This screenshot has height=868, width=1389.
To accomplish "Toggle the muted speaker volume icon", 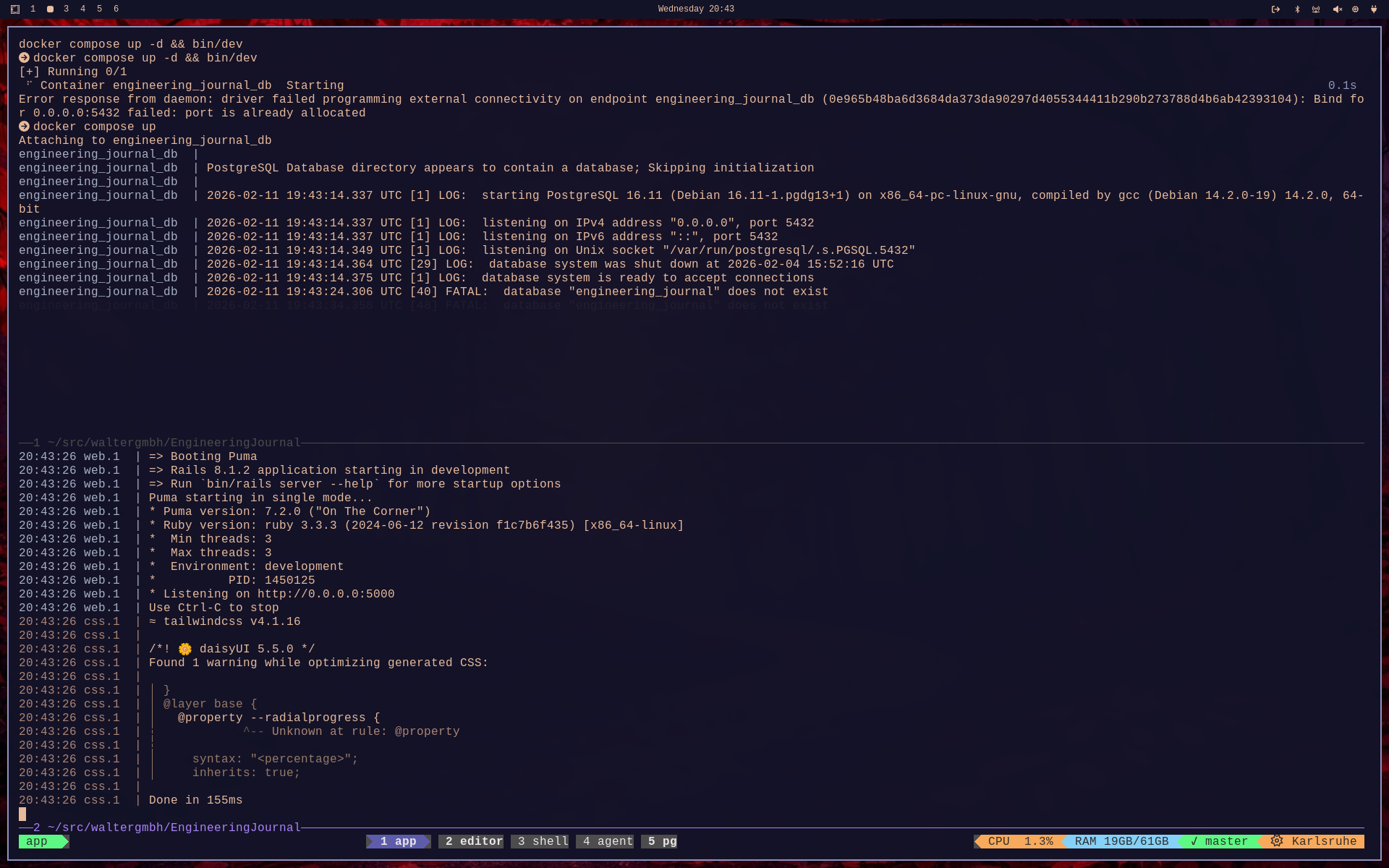I will point(1337,9).
